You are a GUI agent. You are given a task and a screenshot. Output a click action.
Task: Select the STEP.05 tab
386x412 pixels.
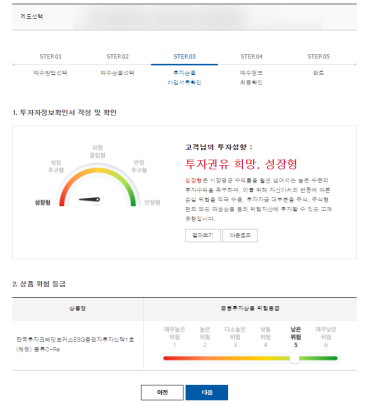pos(318,64)
